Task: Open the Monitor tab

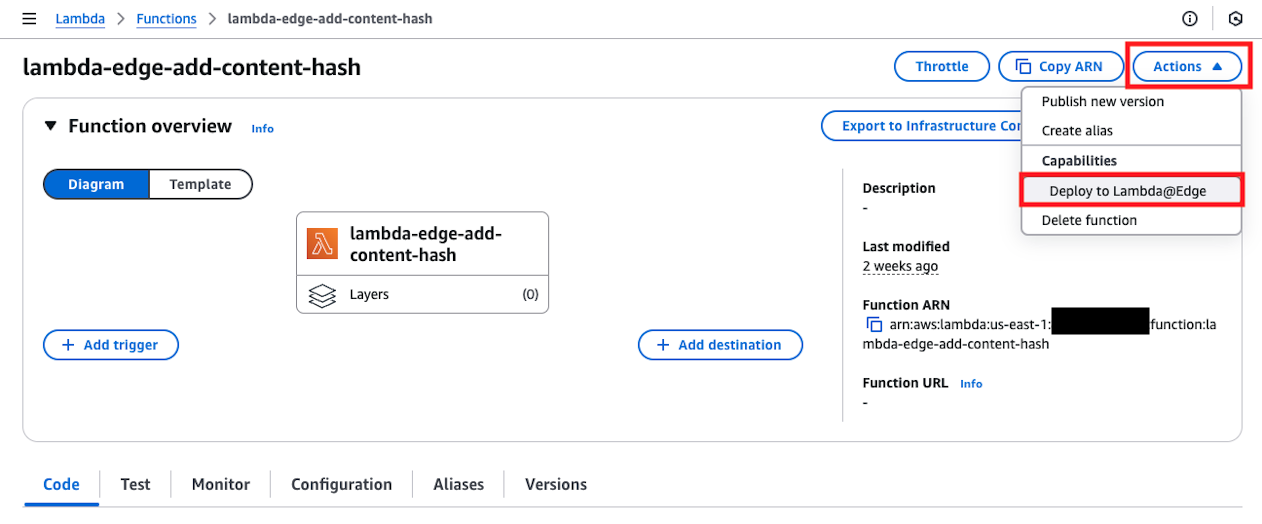Action: (x=221, y=484)
